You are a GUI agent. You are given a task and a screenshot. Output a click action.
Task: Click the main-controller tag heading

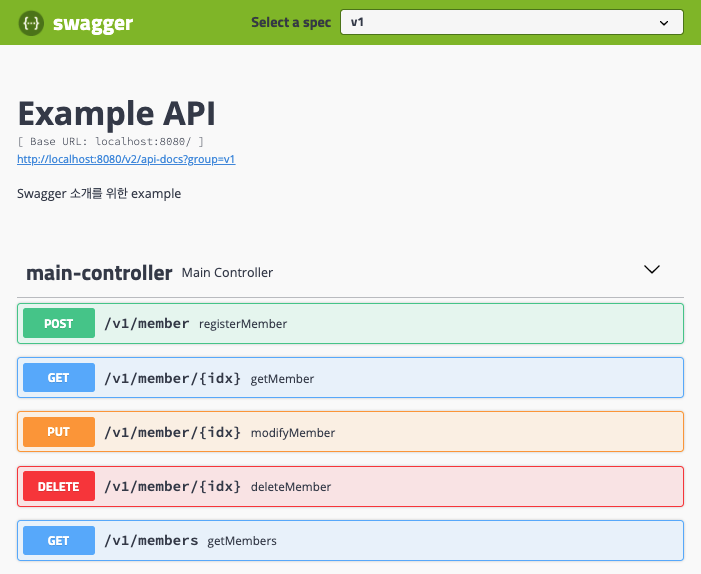(99, 273)
